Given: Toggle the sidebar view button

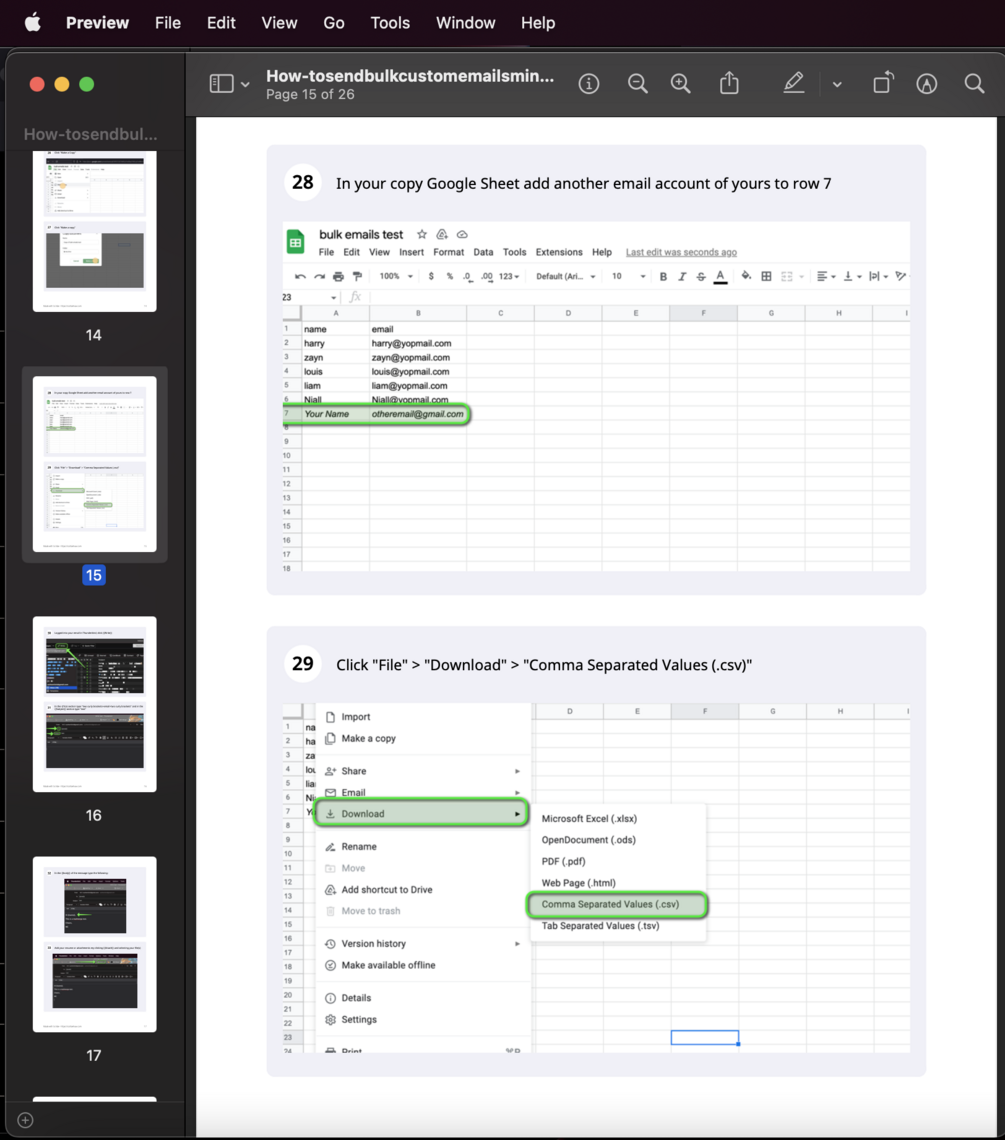Looking at the screenshot, I should tap(222, 84).
